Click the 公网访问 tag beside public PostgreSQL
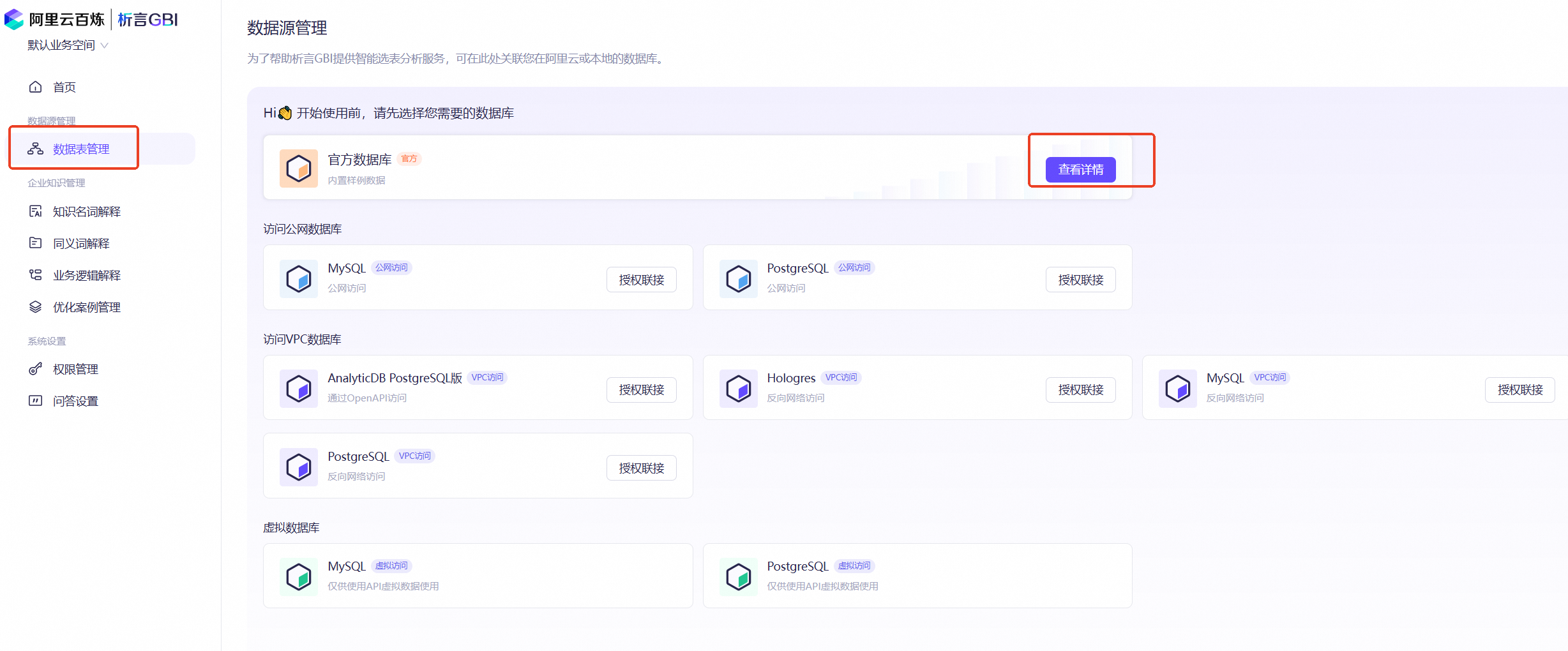Image resolution: width=1568 pixels, height=651 pixels. tap(854, 268)
